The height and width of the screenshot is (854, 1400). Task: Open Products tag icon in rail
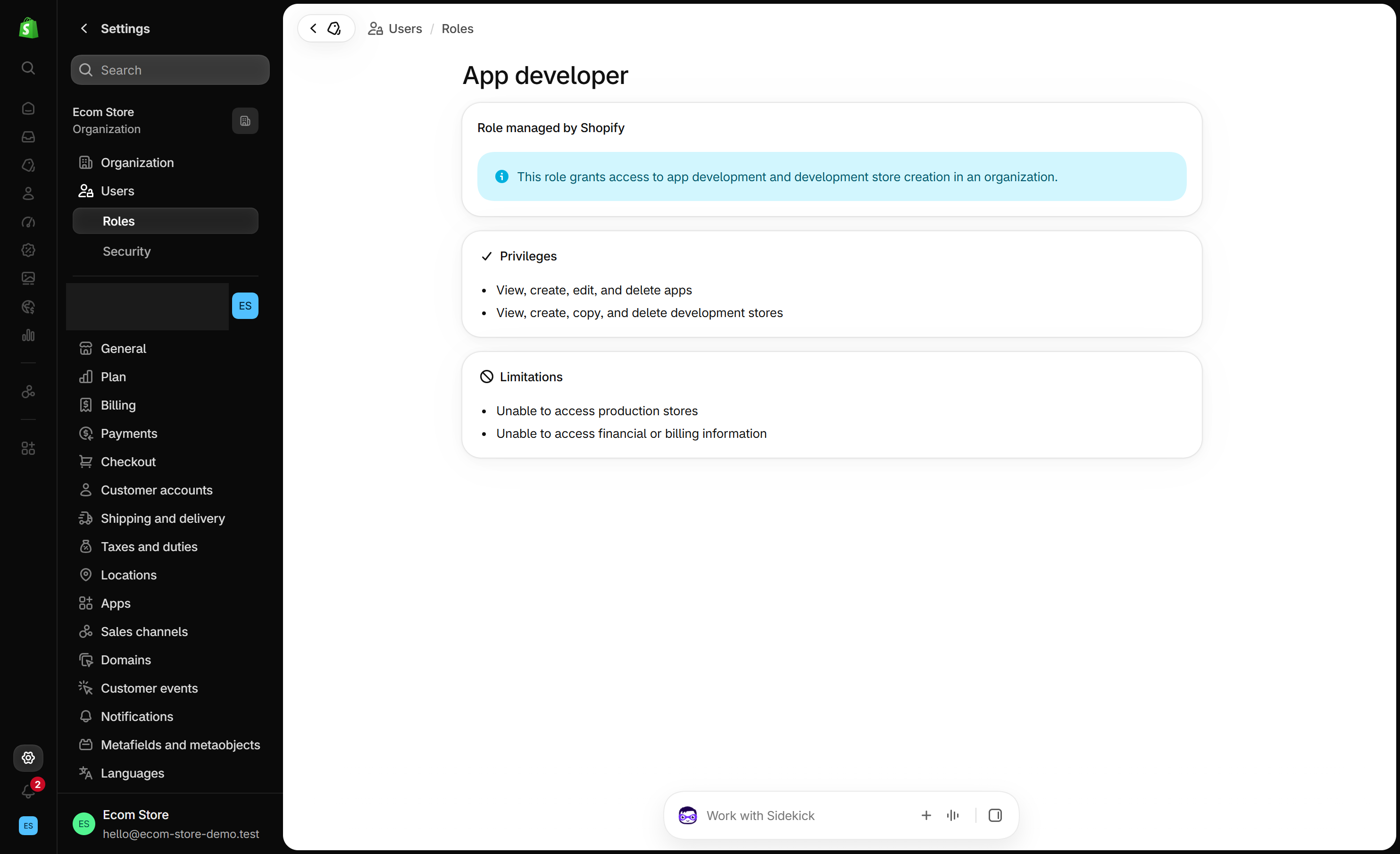[28, 165]
